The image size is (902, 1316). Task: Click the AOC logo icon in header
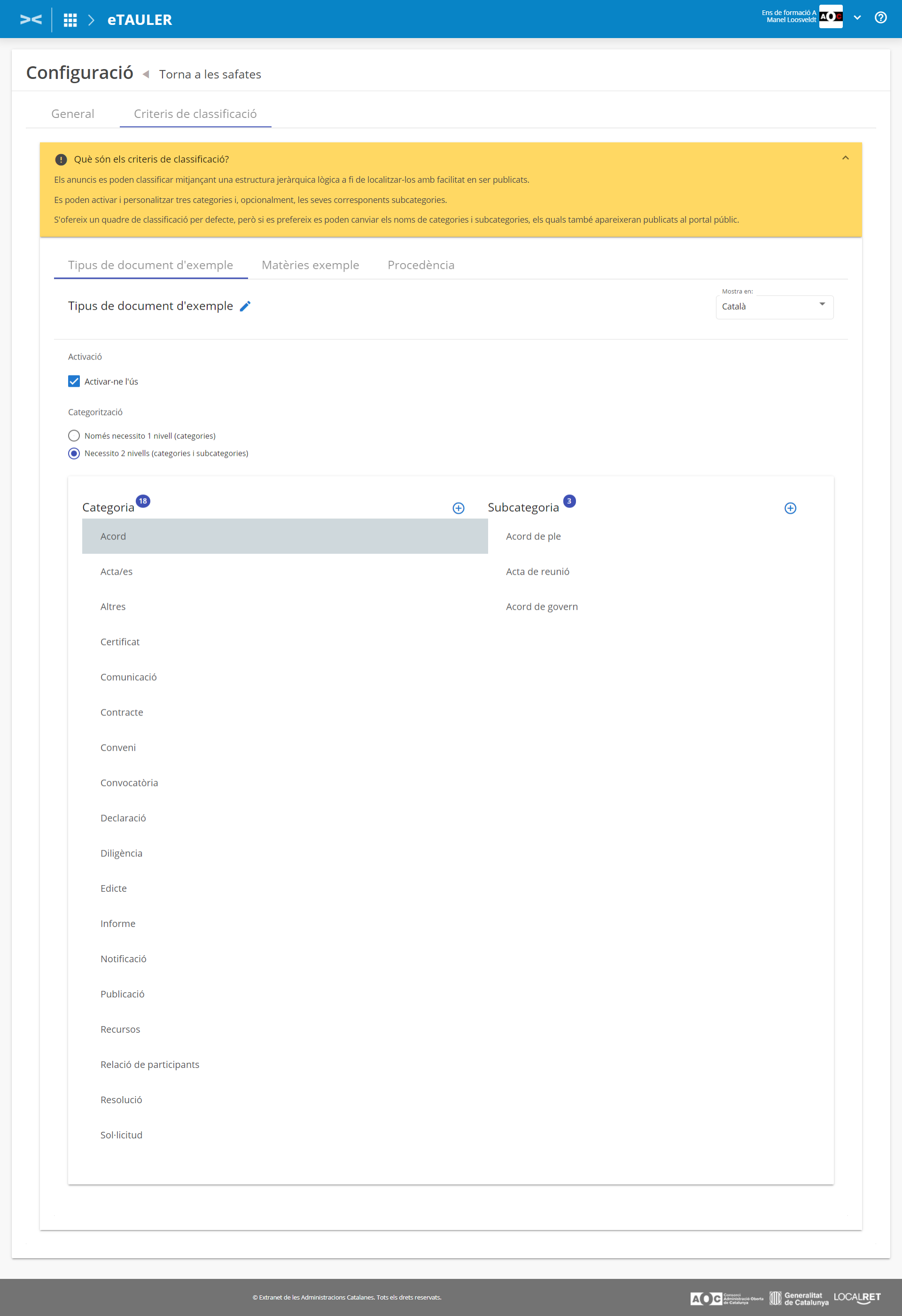(31, 20)
